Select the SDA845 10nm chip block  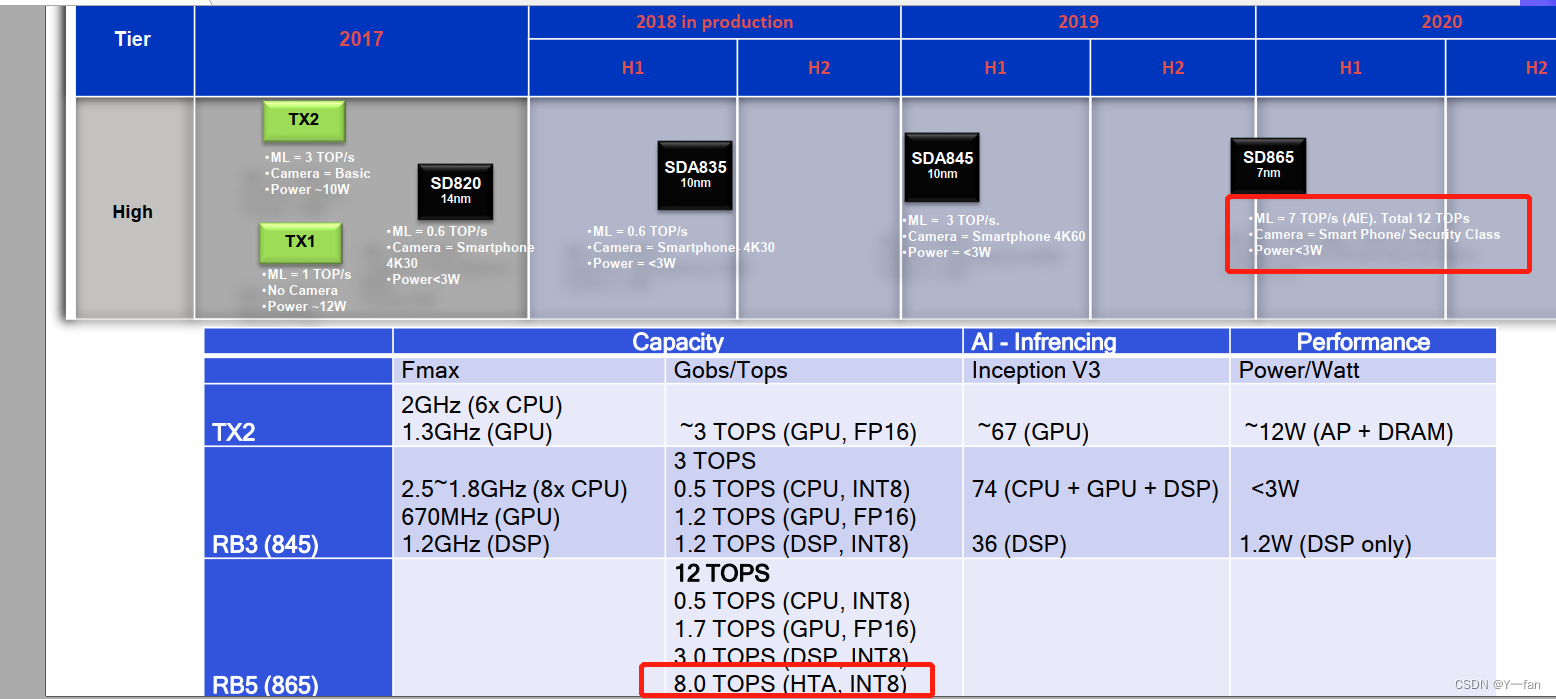(x=942, y=166)
